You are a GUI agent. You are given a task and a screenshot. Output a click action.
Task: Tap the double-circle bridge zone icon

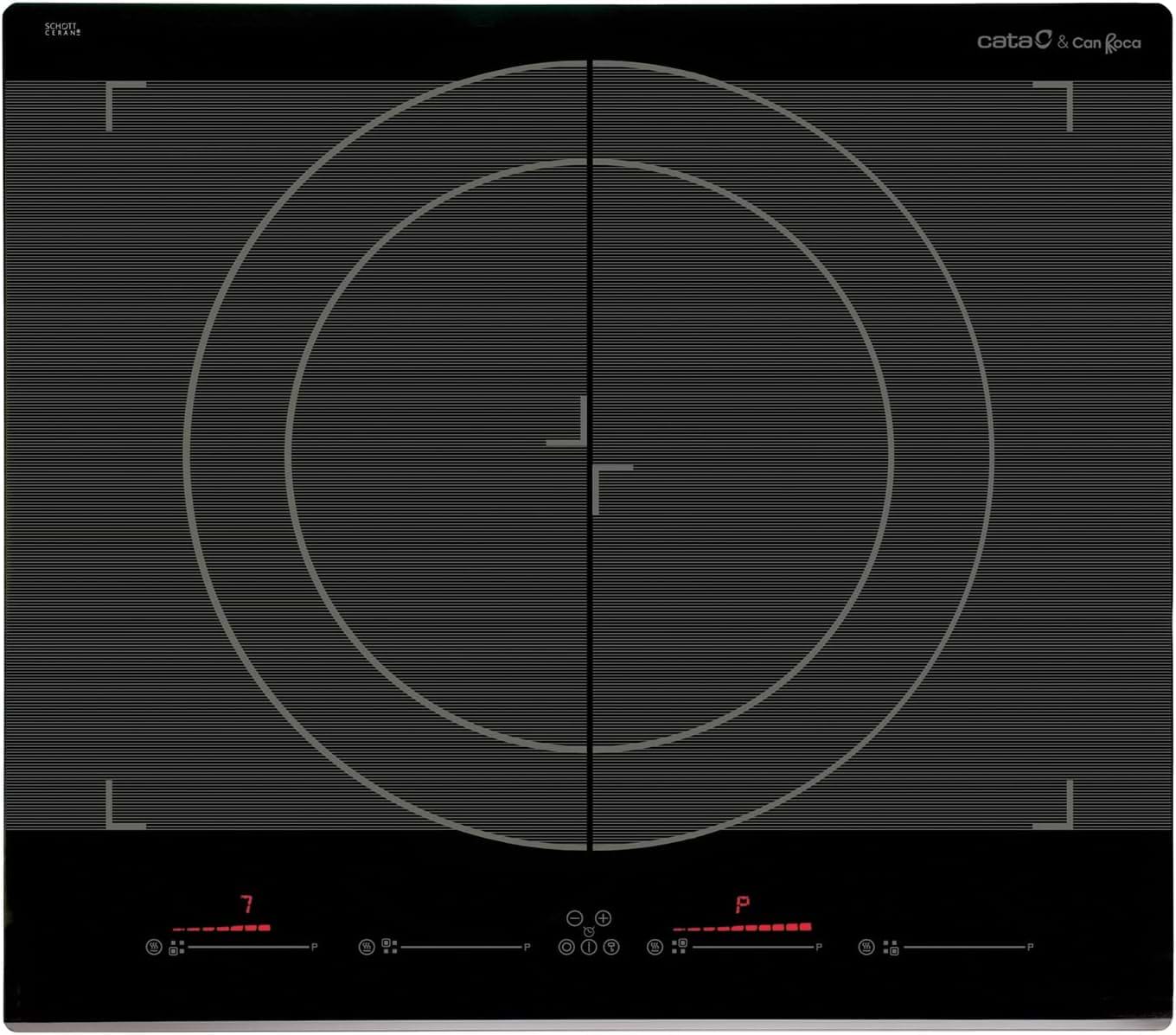[x=566, y=947]
